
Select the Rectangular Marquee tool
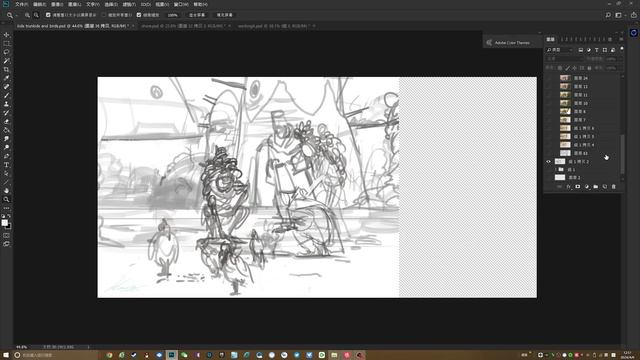(6, 44)
